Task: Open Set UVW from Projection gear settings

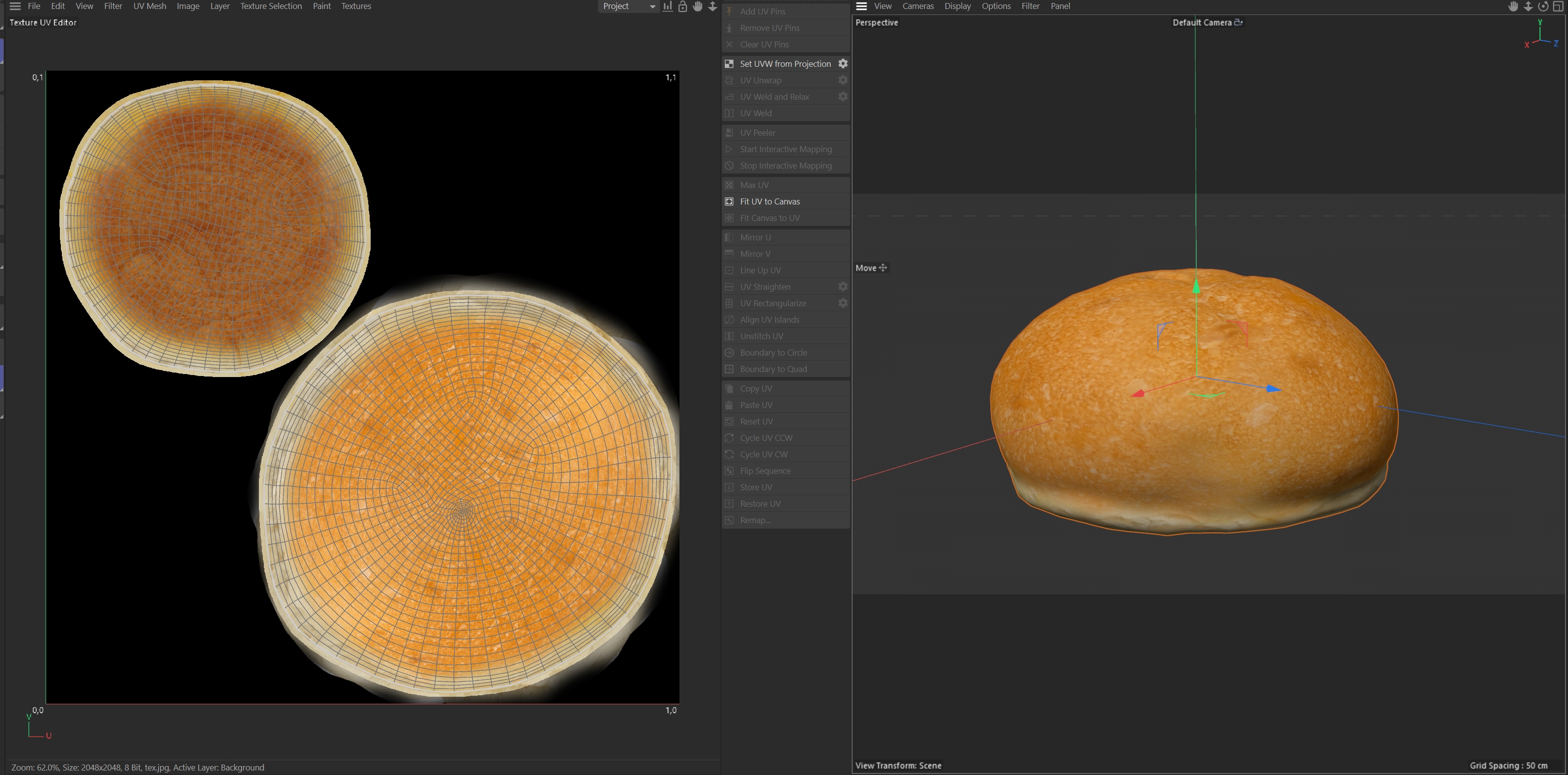Action: click(x=843, y=64)
